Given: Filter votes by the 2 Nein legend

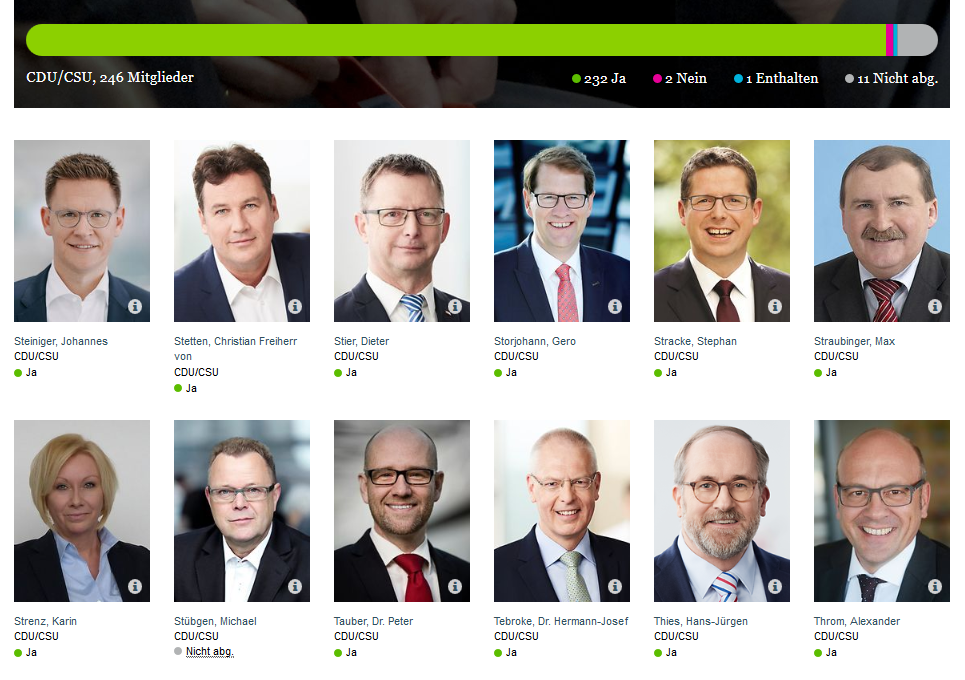Looking at the screenshot, I should tap(679, 79).
